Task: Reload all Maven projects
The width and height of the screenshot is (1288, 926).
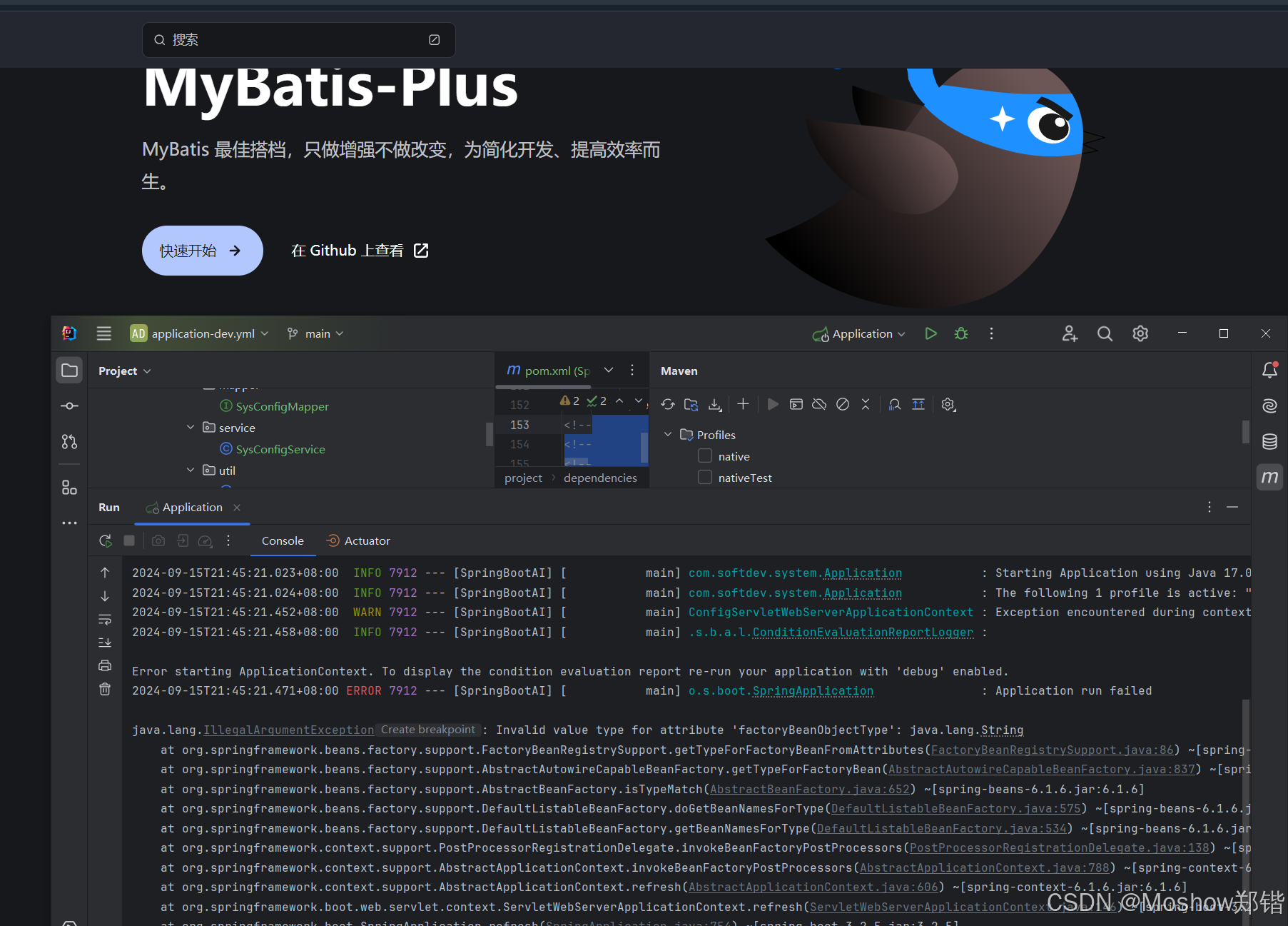Action: (x=667, y=404)
